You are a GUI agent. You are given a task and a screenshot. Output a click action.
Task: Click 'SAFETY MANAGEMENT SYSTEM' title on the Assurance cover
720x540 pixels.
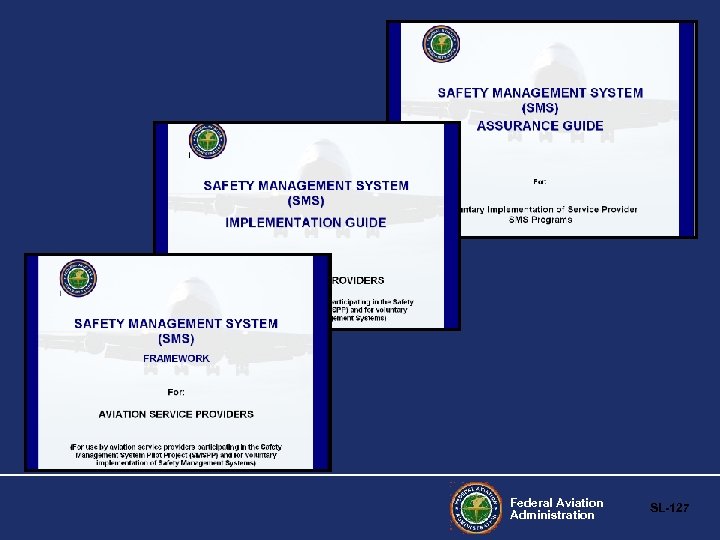click(540, 93)
